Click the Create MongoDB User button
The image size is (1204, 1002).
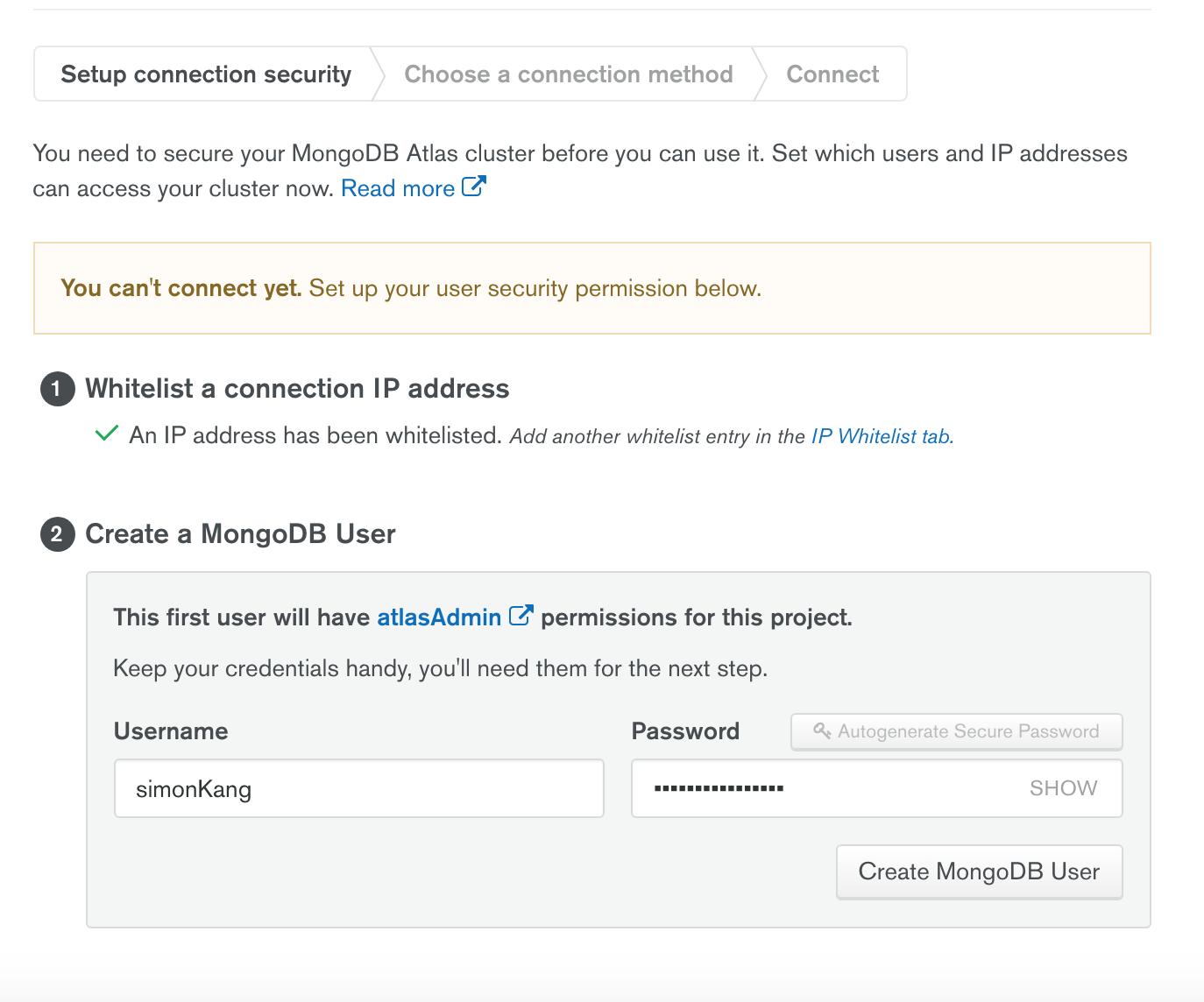point(980,871)
